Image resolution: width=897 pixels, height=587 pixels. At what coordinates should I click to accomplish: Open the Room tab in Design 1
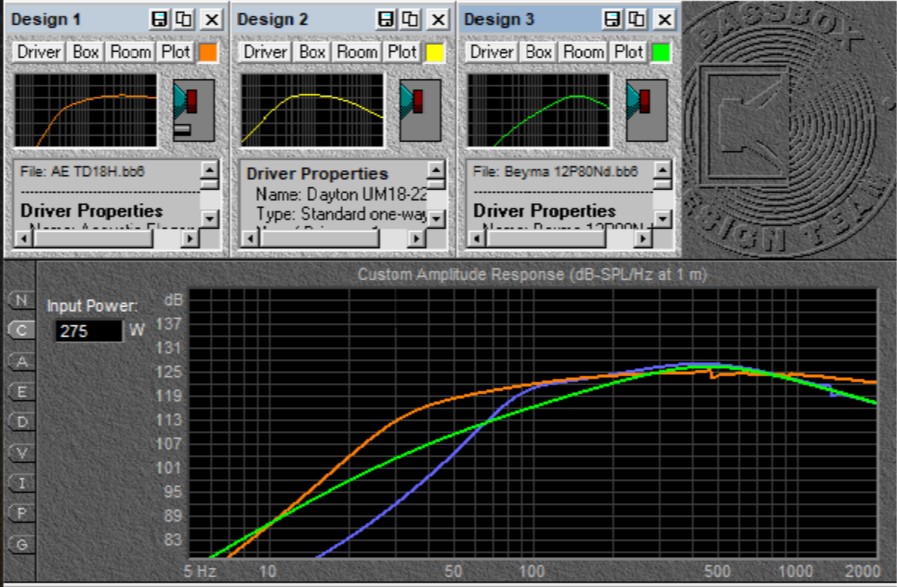[x=130, y=52]
